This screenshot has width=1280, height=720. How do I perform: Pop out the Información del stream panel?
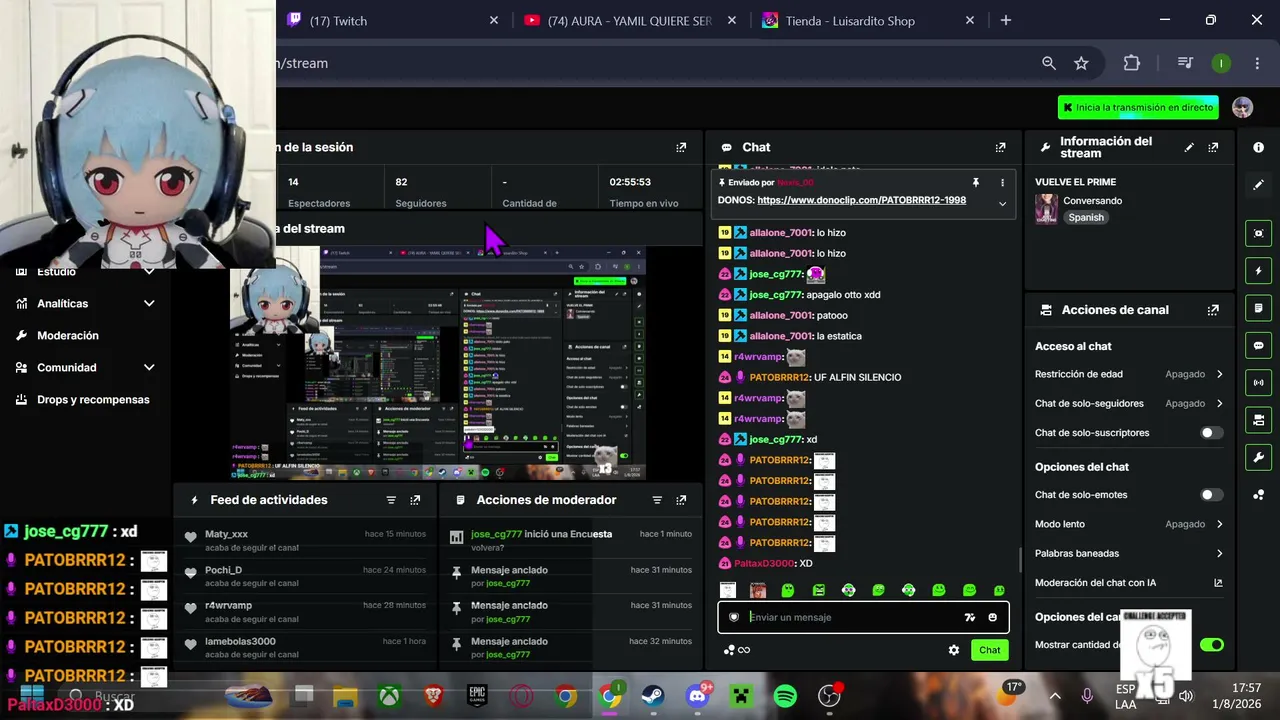tap(1213, 147)
